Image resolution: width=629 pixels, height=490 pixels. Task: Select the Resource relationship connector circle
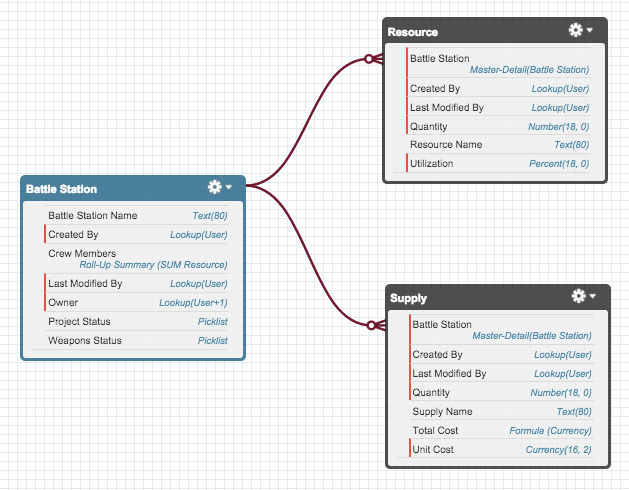(x=369, y=59)
